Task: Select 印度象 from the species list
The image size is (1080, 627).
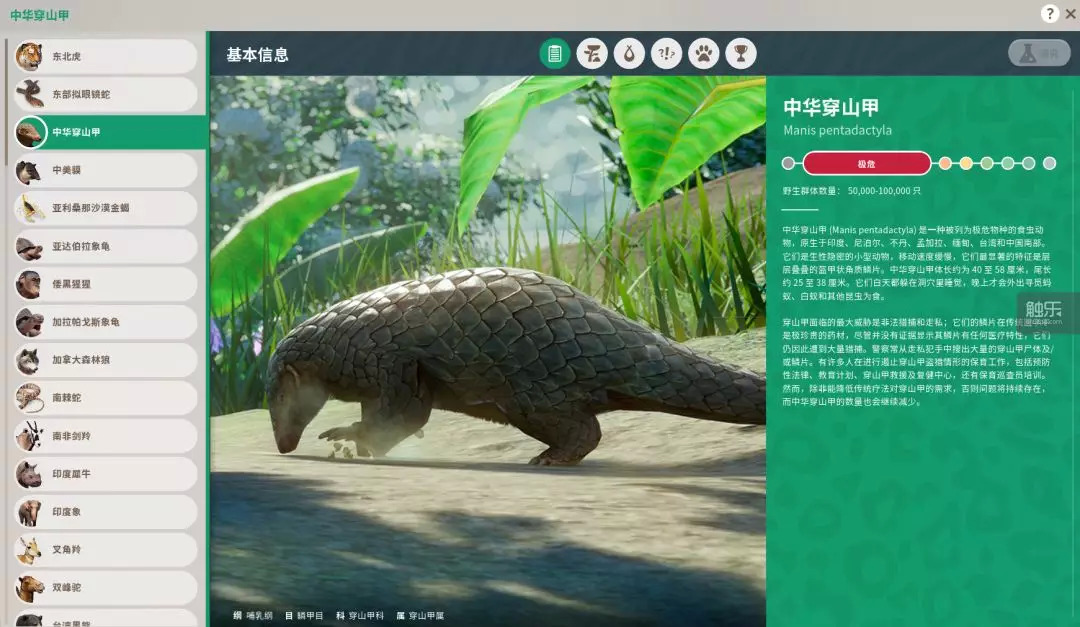Action: pyautogui.click(x=105, y=512)
